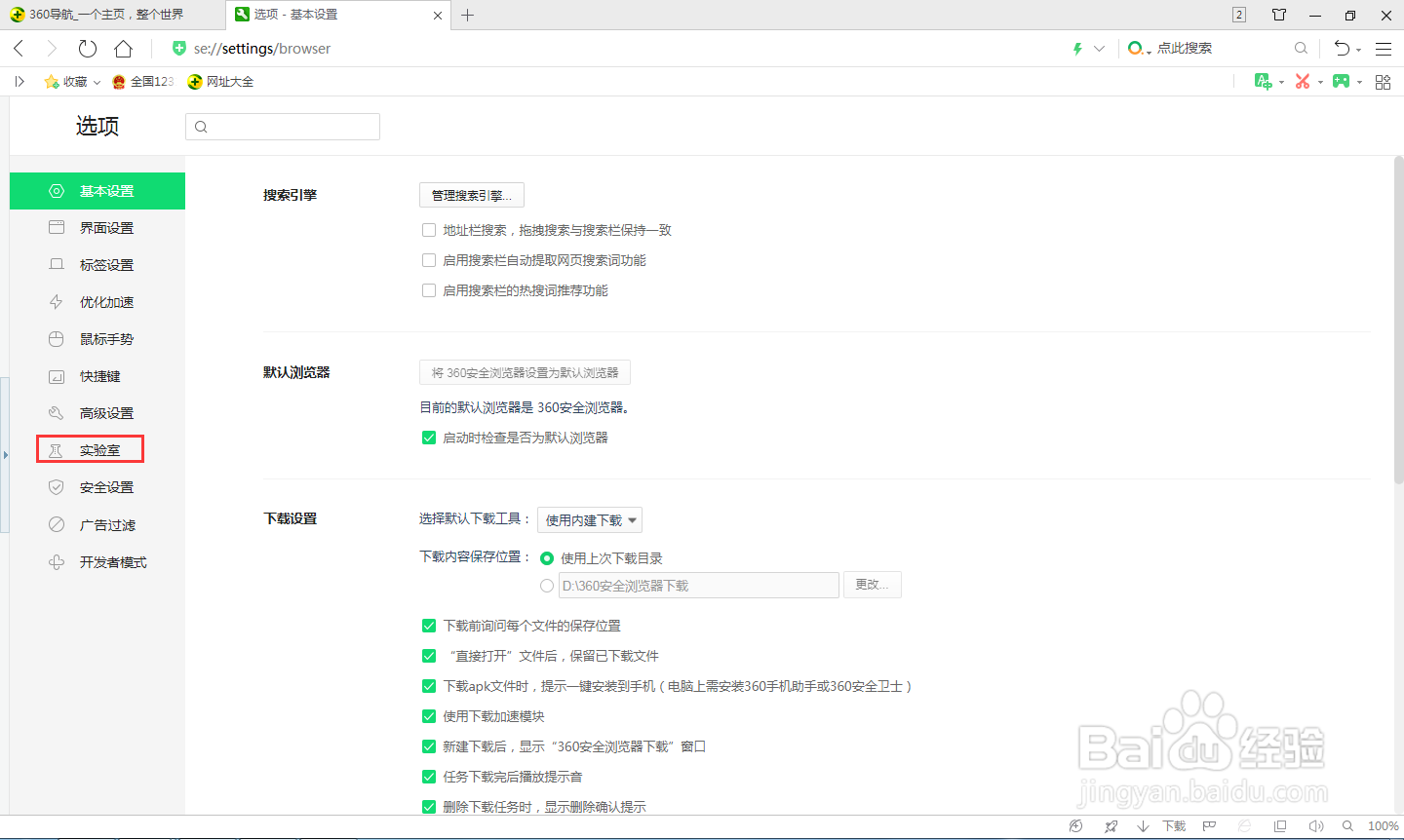Click the 管理搜索引擎 button
Image resolution: width=1404 pixels, height=840 pixels.
pos(472,195)
